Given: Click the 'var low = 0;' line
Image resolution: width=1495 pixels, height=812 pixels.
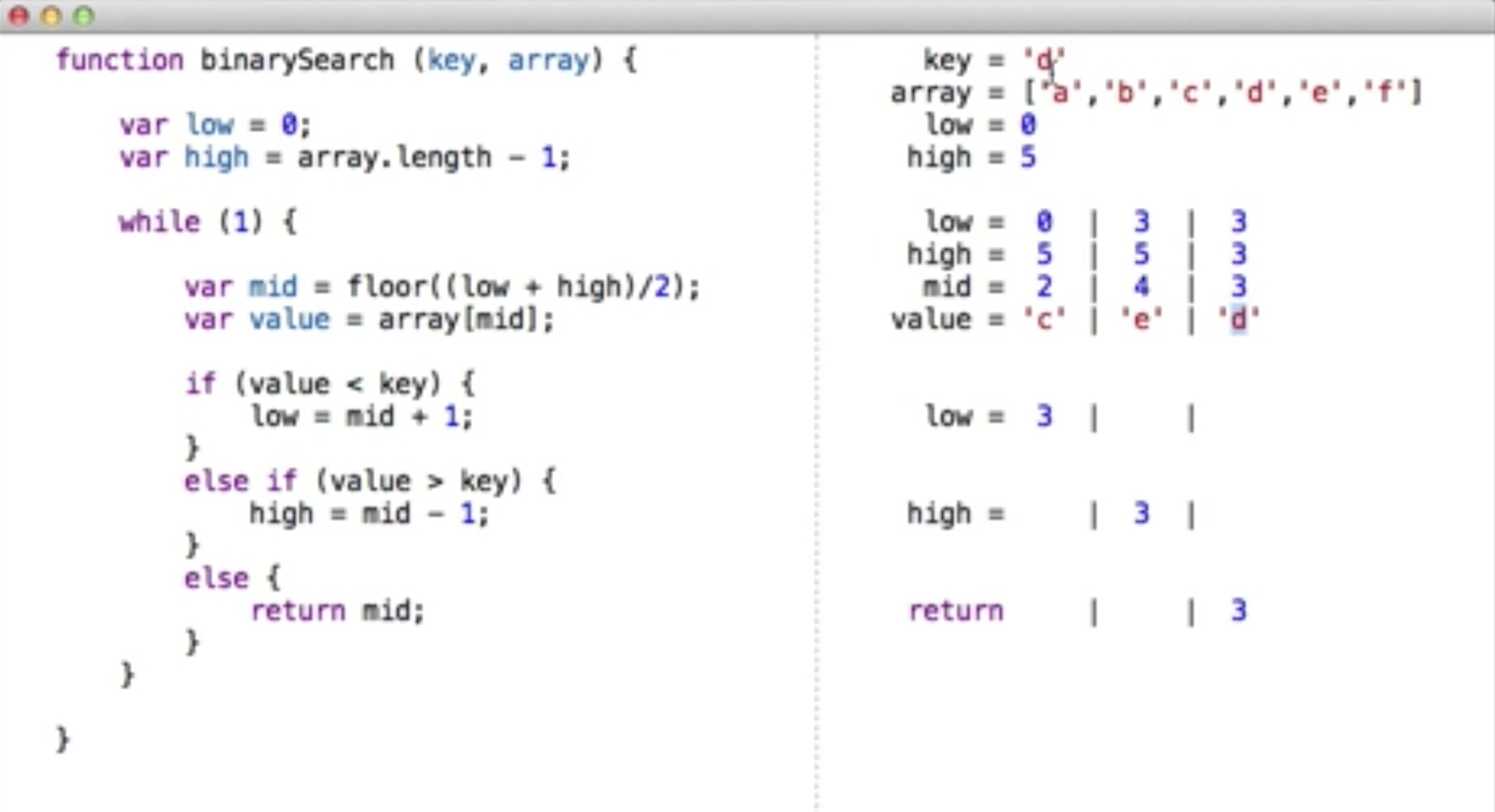Looking at the screenshot, I should 215,125.
